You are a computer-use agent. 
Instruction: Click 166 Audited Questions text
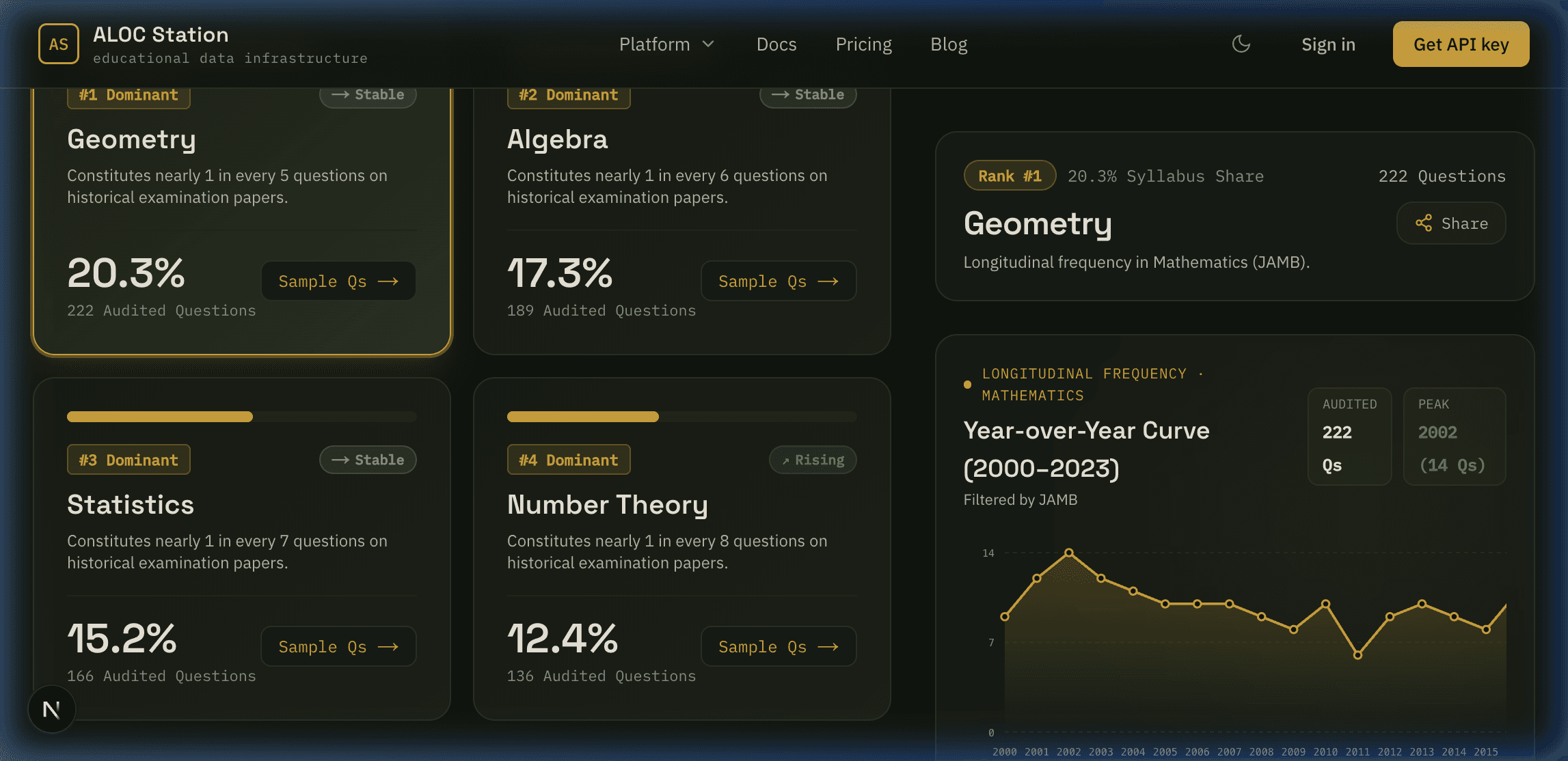click(x=161, y=676)
